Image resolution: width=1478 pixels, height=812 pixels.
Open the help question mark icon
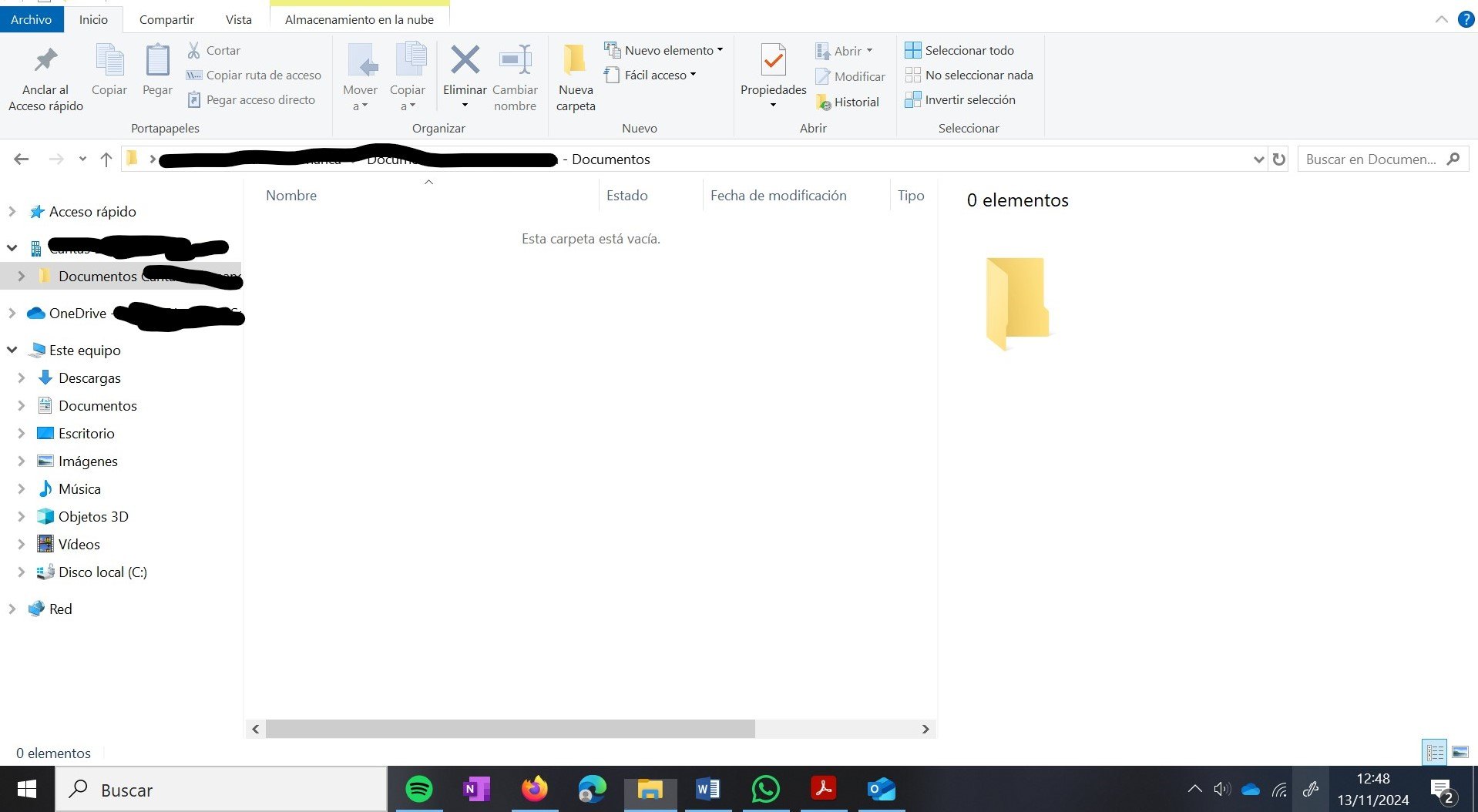(x=1466, y=19)
